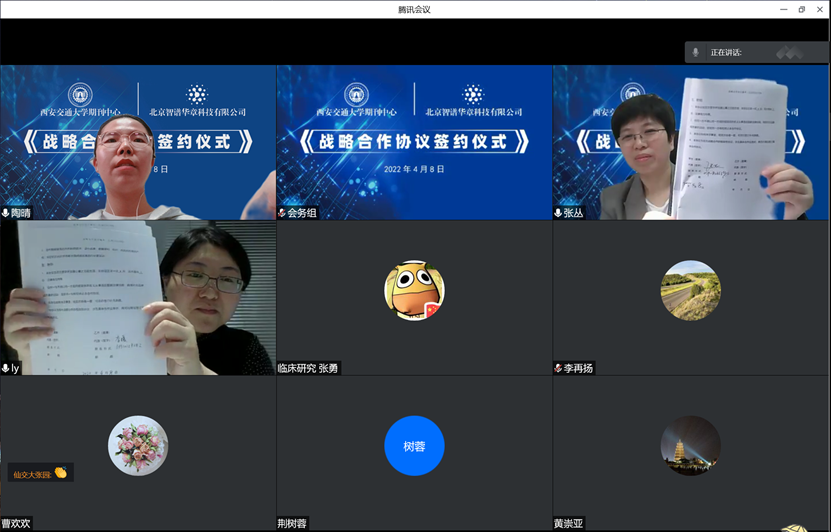Close the 腾讯会议 window
Viewport: 831px width, 532px height.
(x=820, y=10)
